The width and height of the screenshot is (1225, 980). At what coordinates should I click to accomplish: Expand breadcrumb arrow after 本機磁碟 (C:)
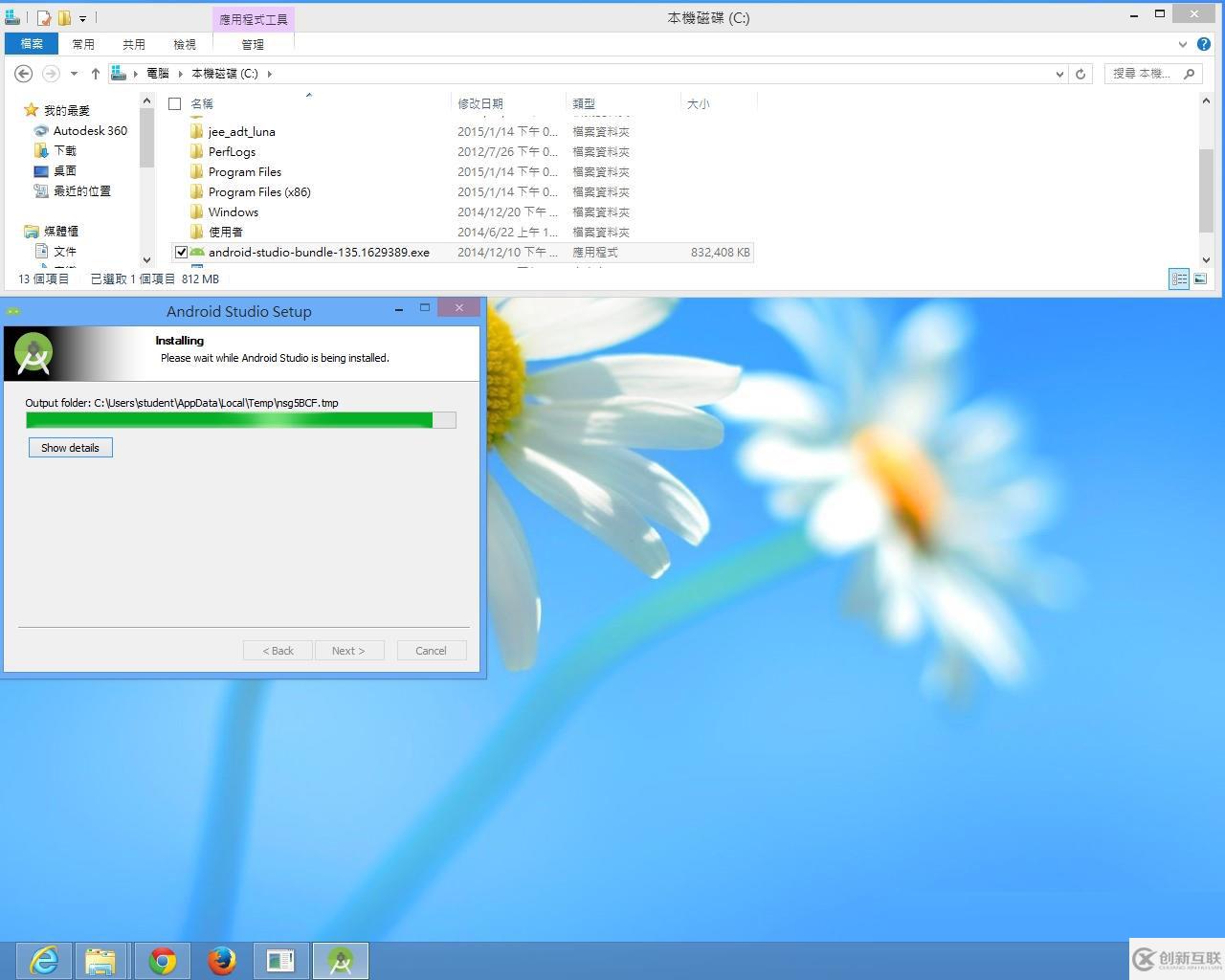pos(269,74)
